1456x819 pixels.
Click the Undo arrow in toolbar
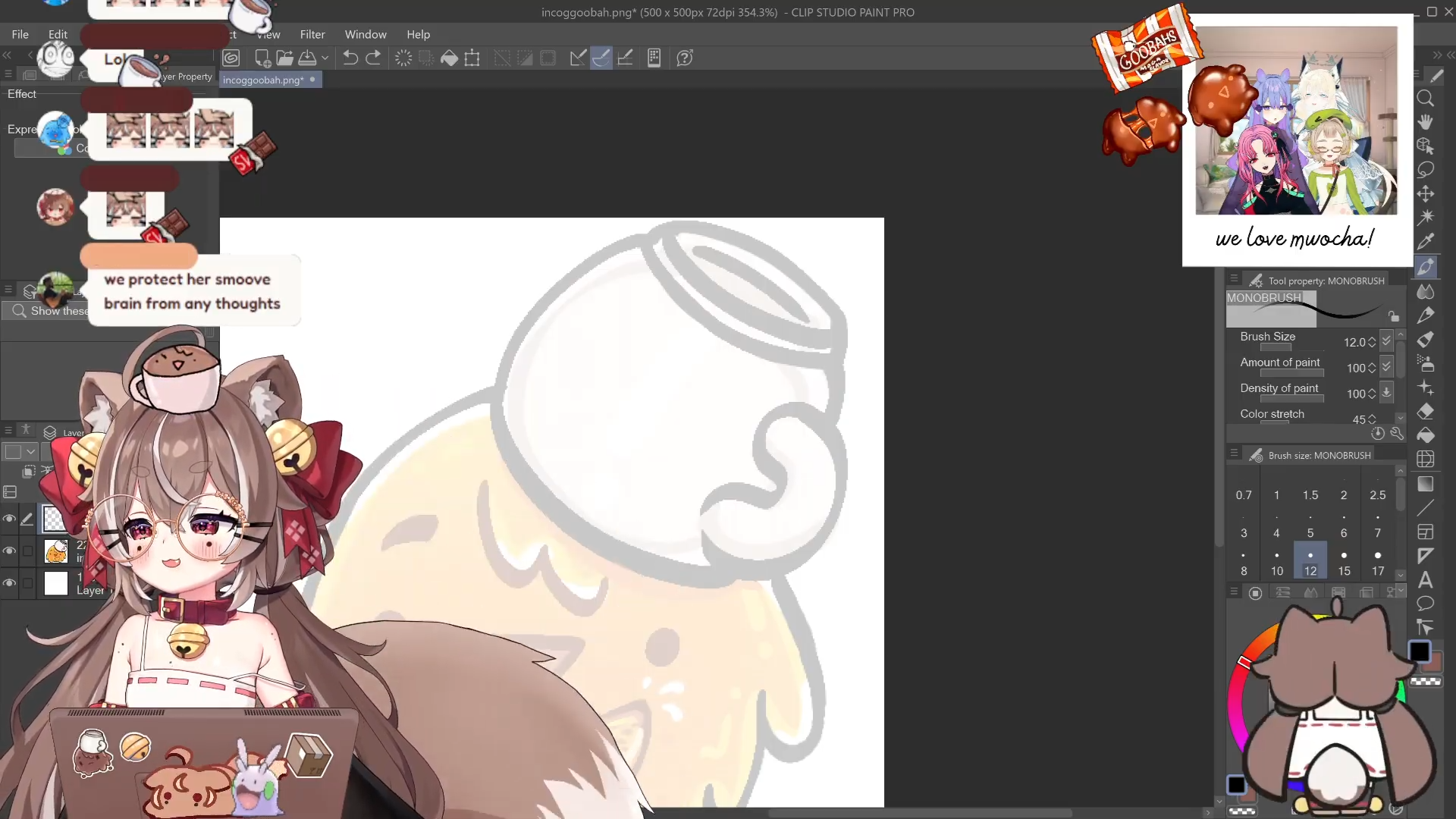tap(350, 58)
